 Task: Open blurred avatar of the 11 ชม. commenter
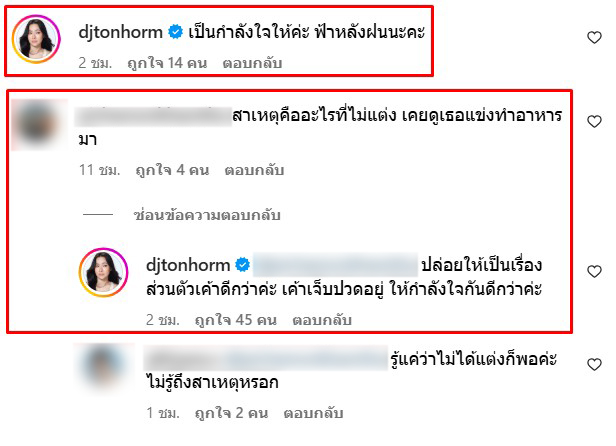click(37, 124)
